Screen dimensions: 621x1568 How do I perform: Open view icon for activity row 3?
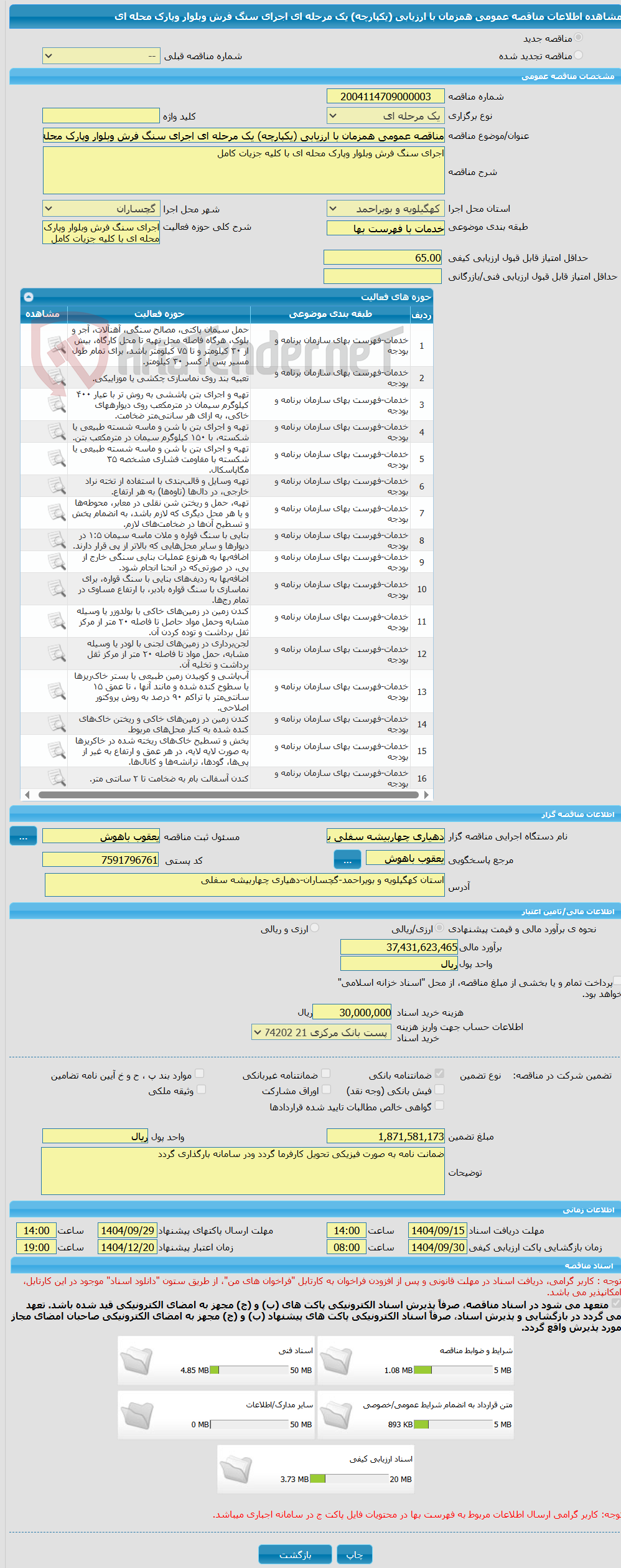pos(57,404)
